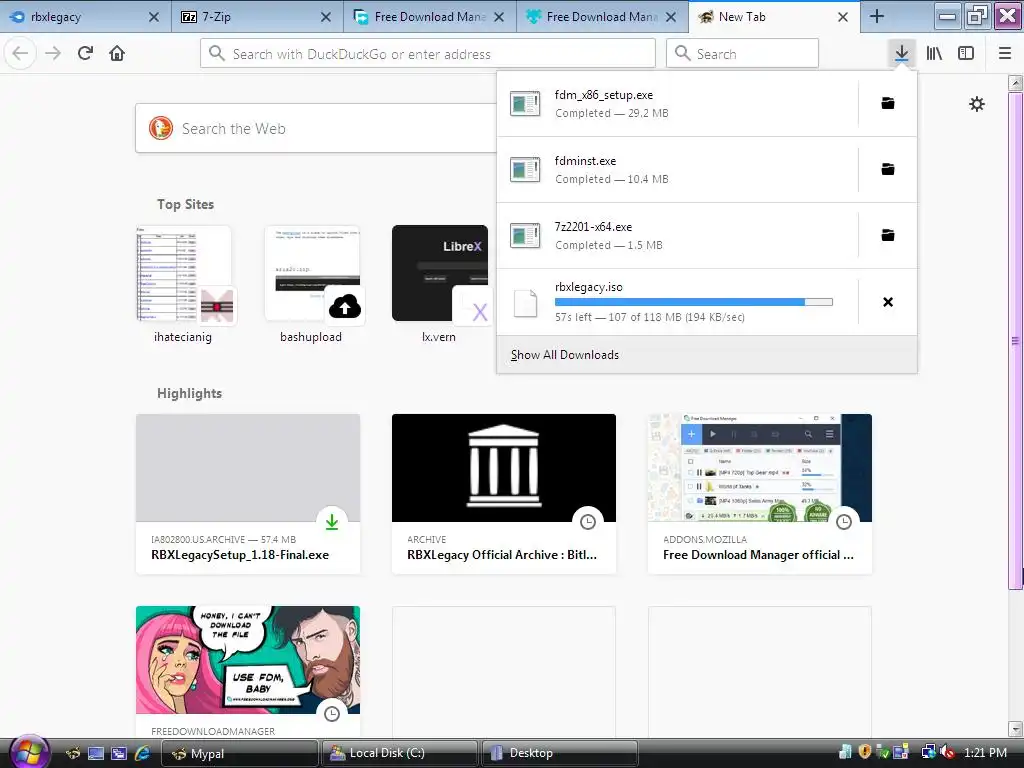Click the network tray icon

(928, 752)
